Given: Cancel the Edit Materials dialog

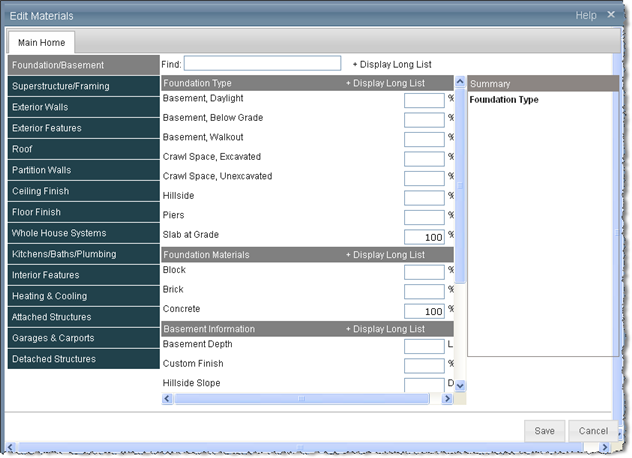Looking at the screenshot, I should coord(593,431).
